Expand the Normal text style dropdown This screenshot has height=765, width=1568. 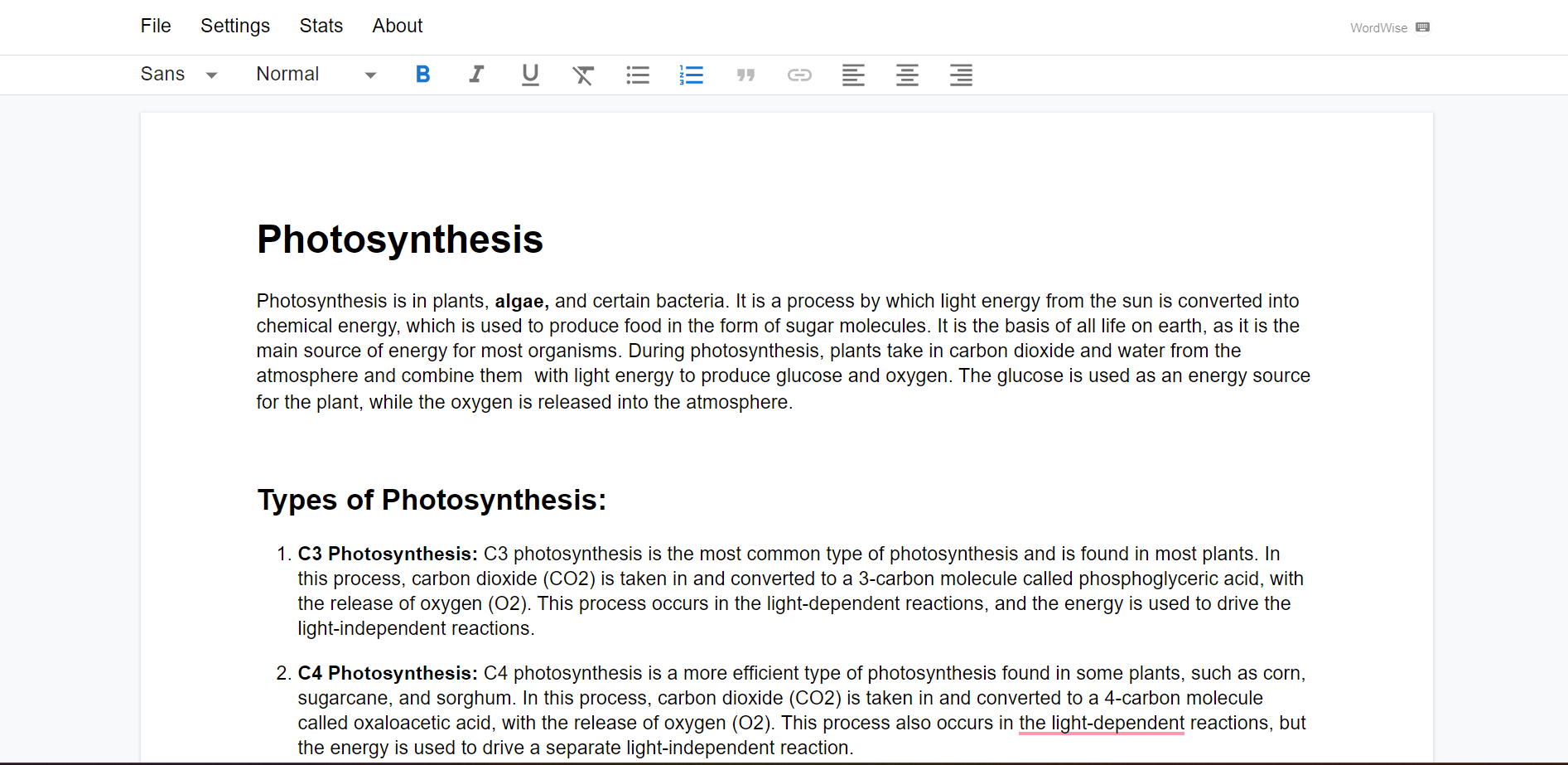(x=316, y=75)
